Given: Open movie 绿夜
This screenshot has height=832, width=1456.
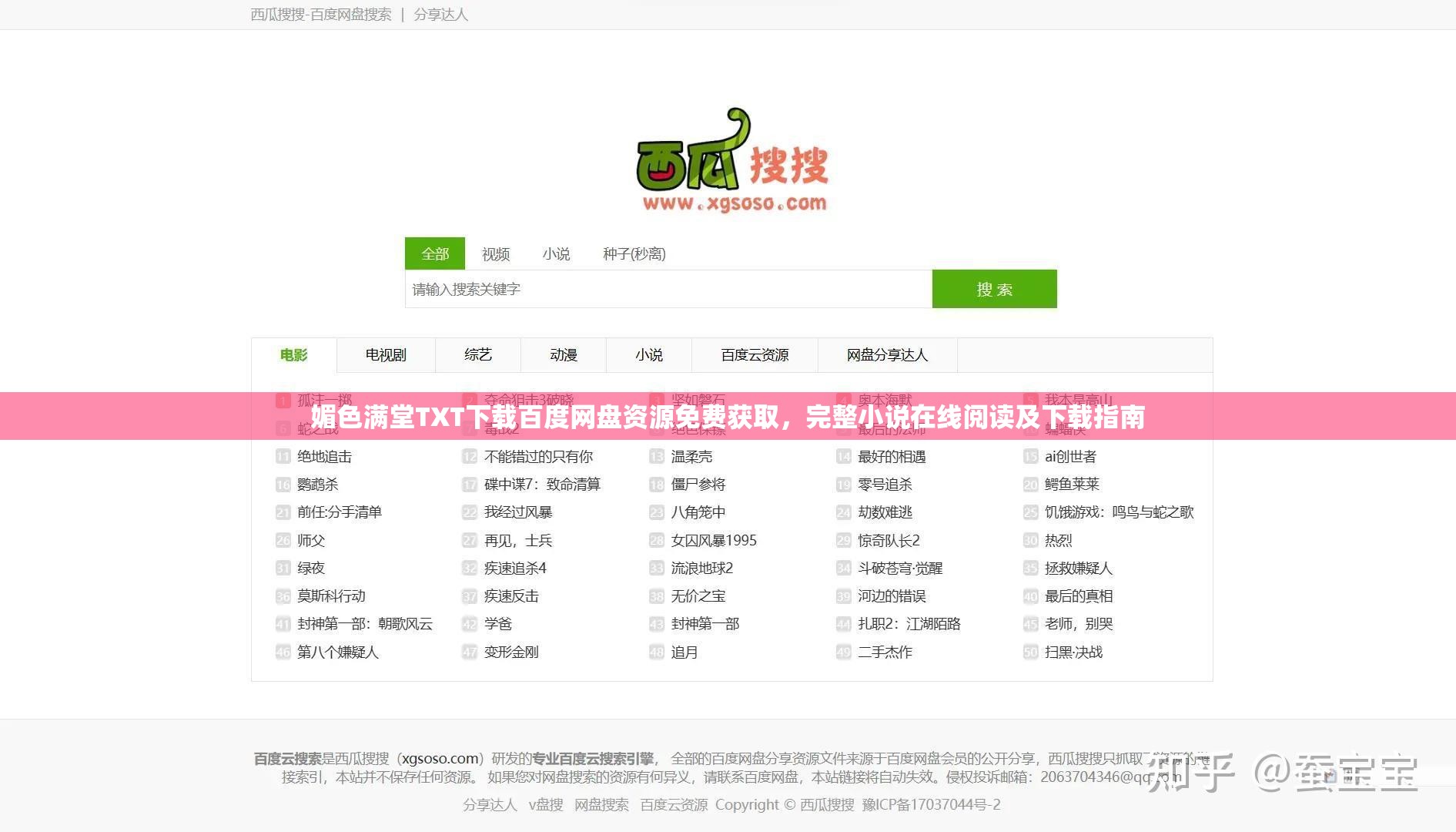Looking at the screenshot, I should coord(311,569).
